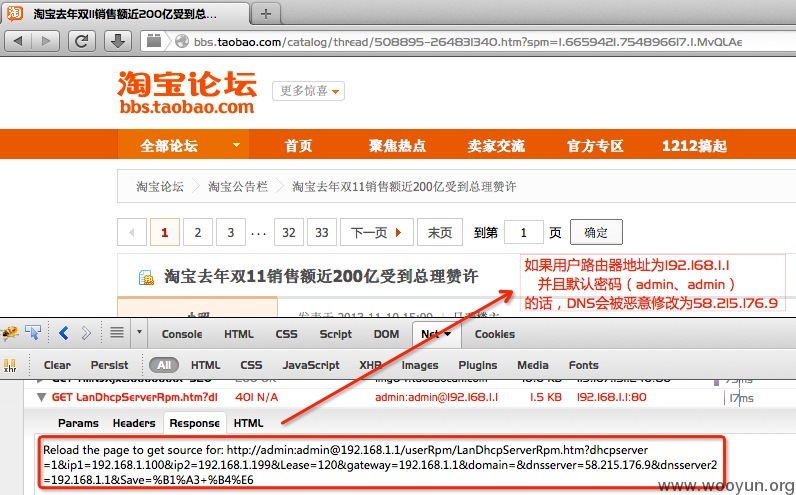Go back in Firebug panel history
This screenshot has height=495, width=796.
point(63,333)
